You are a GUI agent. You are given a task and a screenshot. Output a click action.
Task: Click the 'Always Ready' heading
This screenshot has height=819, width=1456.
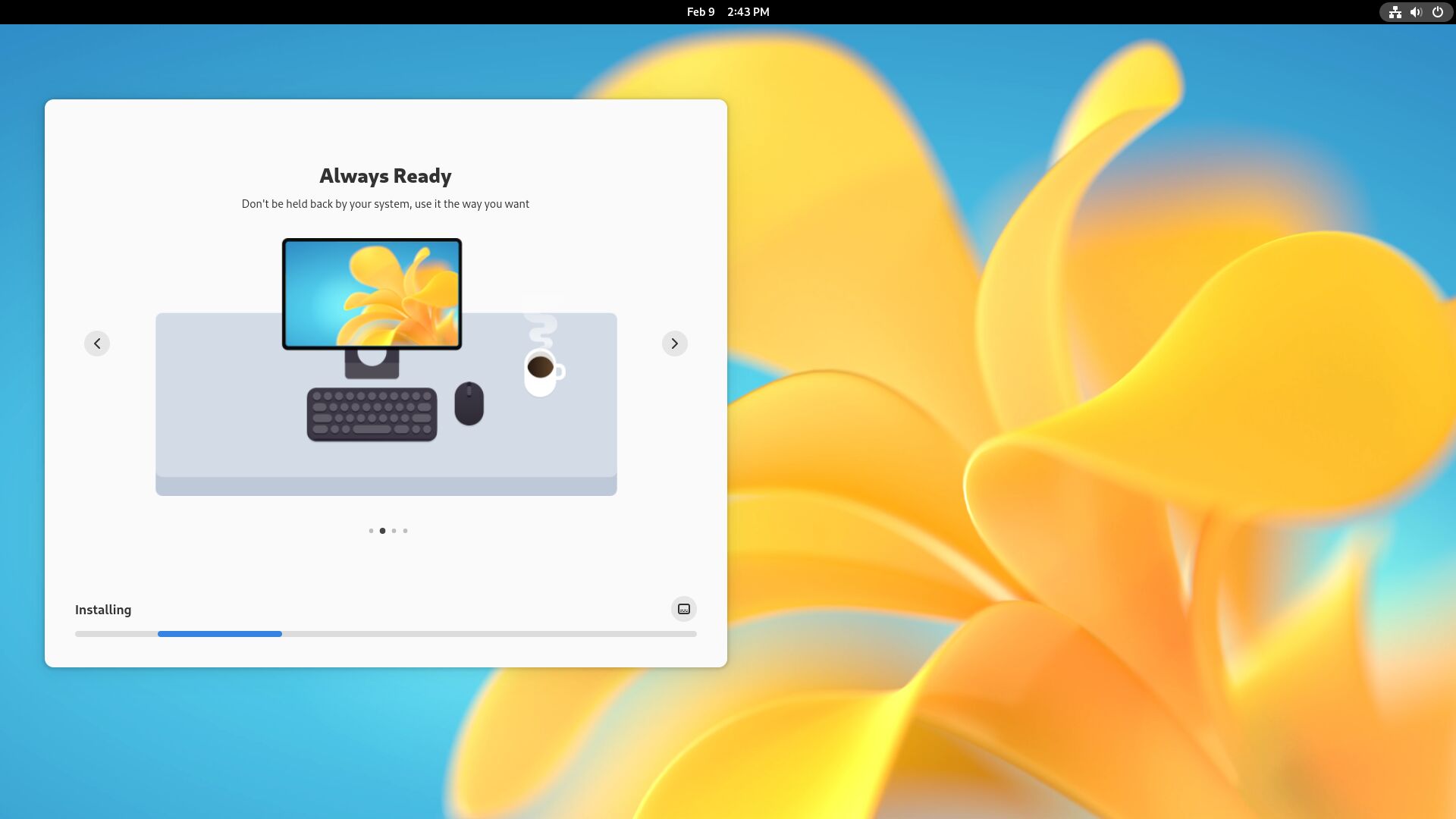[x=385, y=176]
